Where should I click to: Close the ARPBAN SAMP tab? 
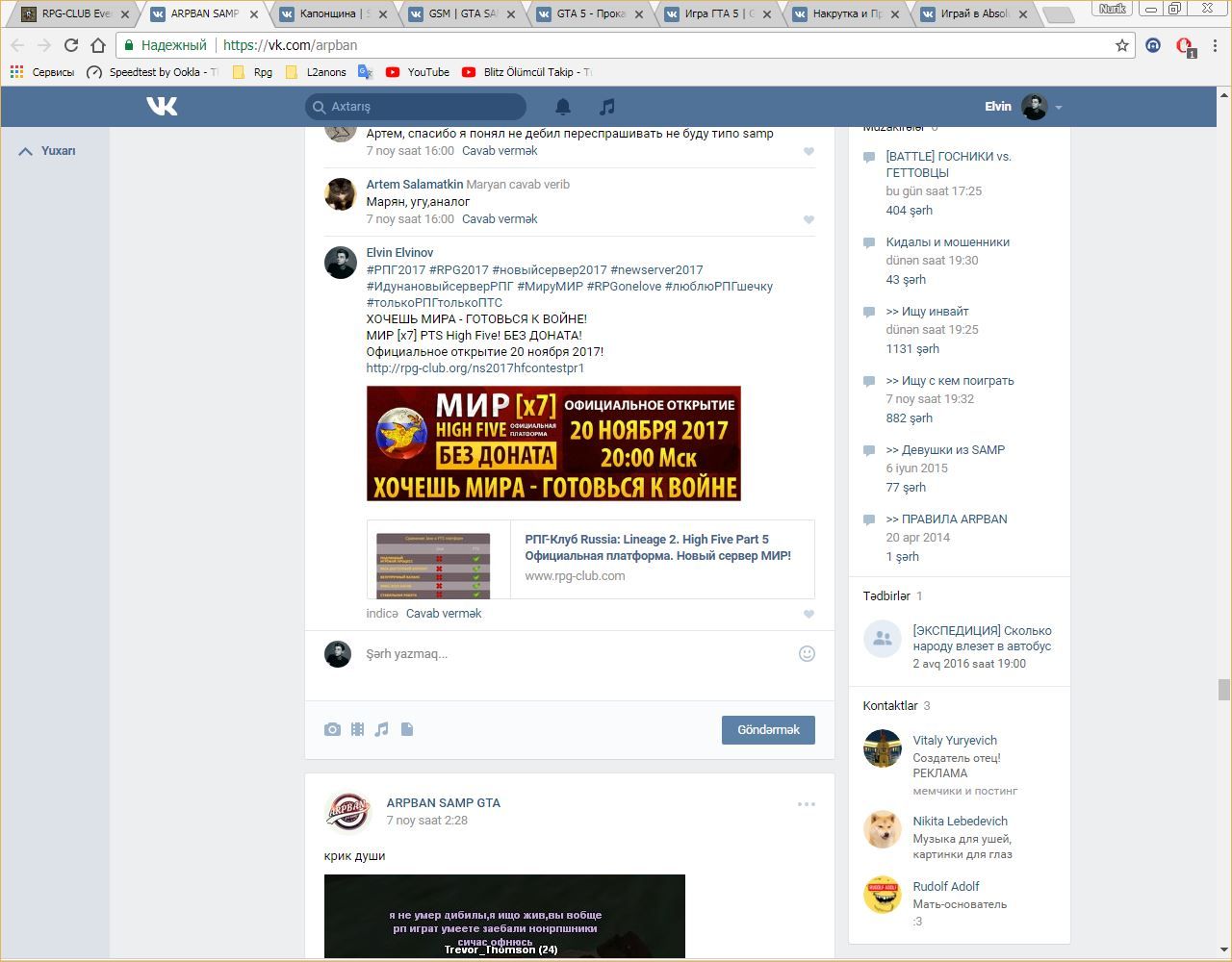pos(253,14)
